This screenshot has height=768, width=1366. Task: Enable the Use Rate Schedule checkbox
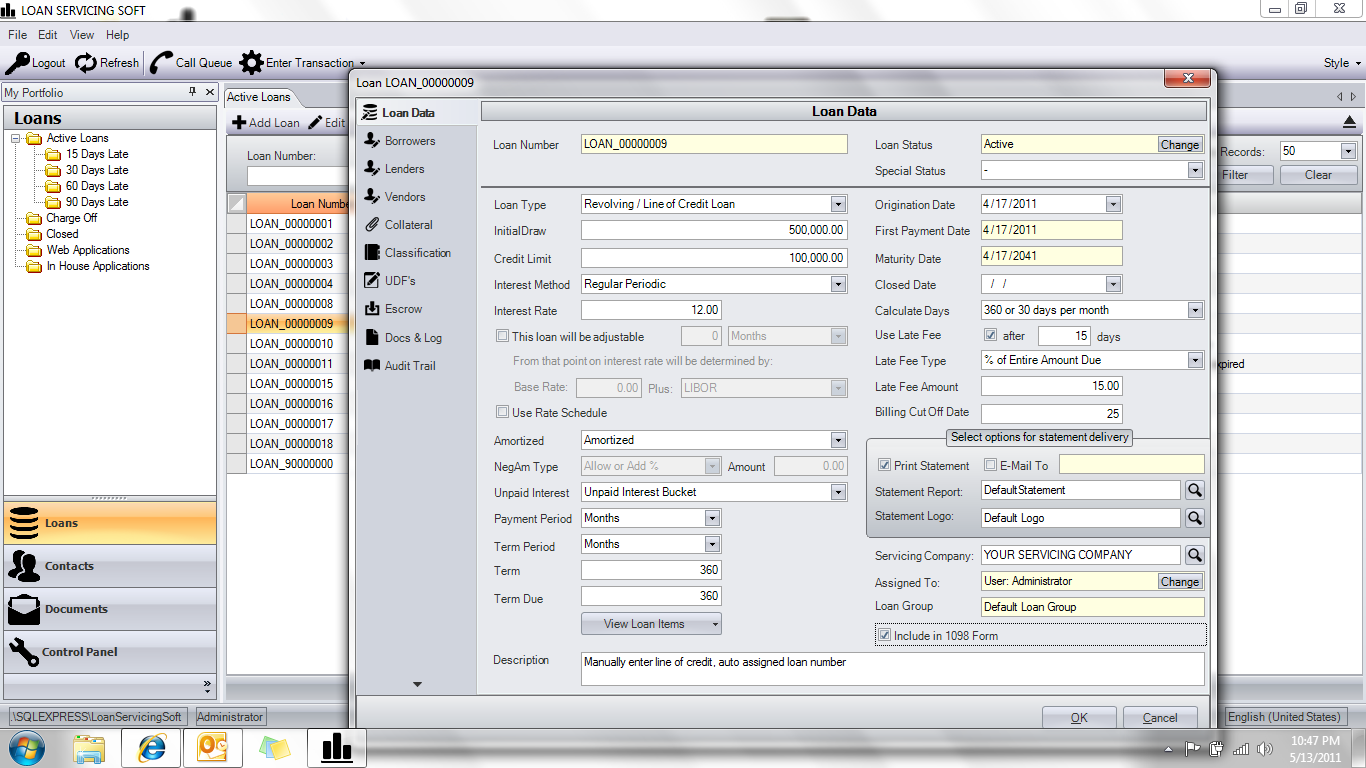point(503,412)
